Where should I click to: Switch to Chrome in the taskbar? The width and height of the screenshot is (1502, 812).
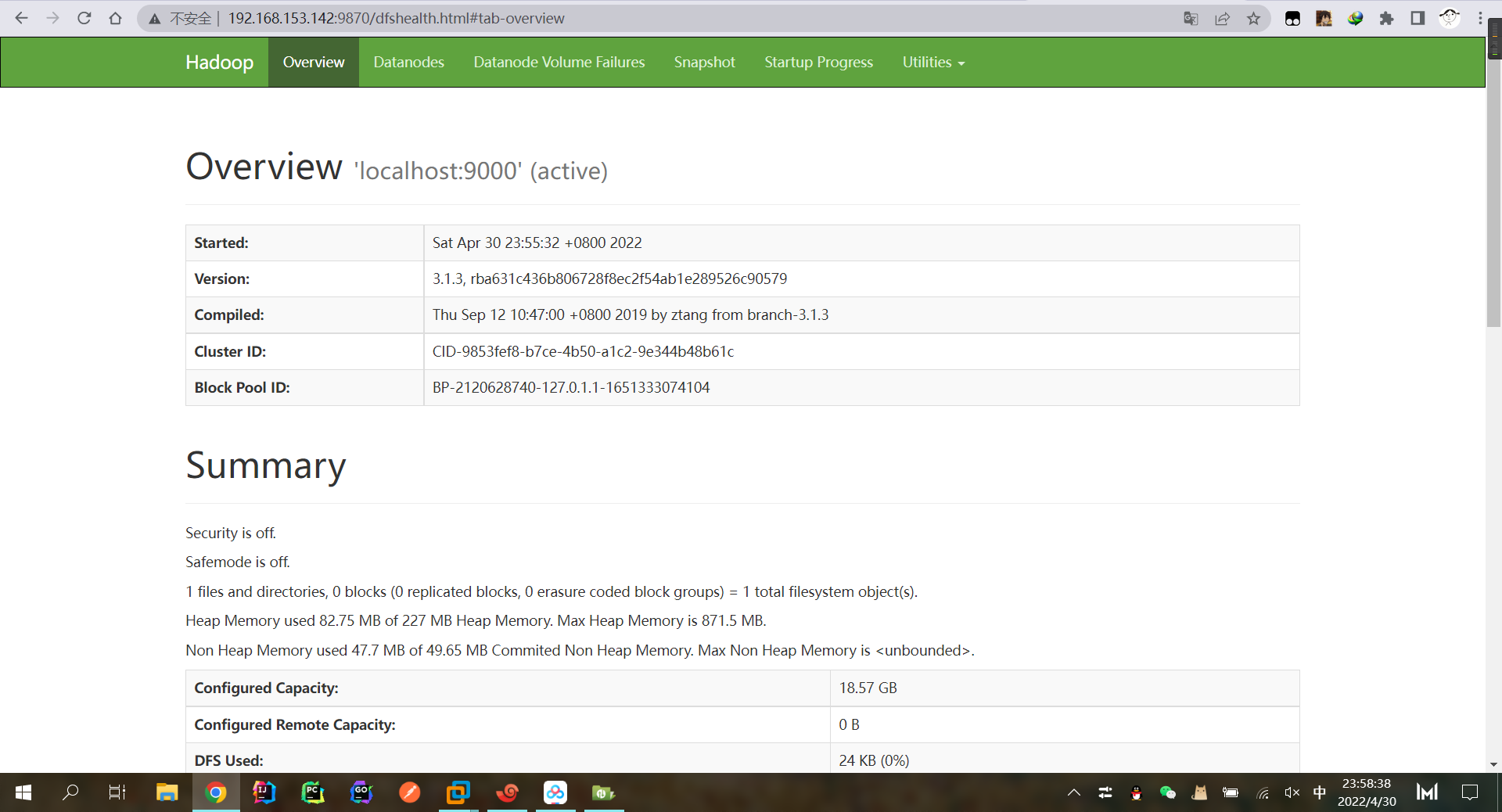click(216, 792)
